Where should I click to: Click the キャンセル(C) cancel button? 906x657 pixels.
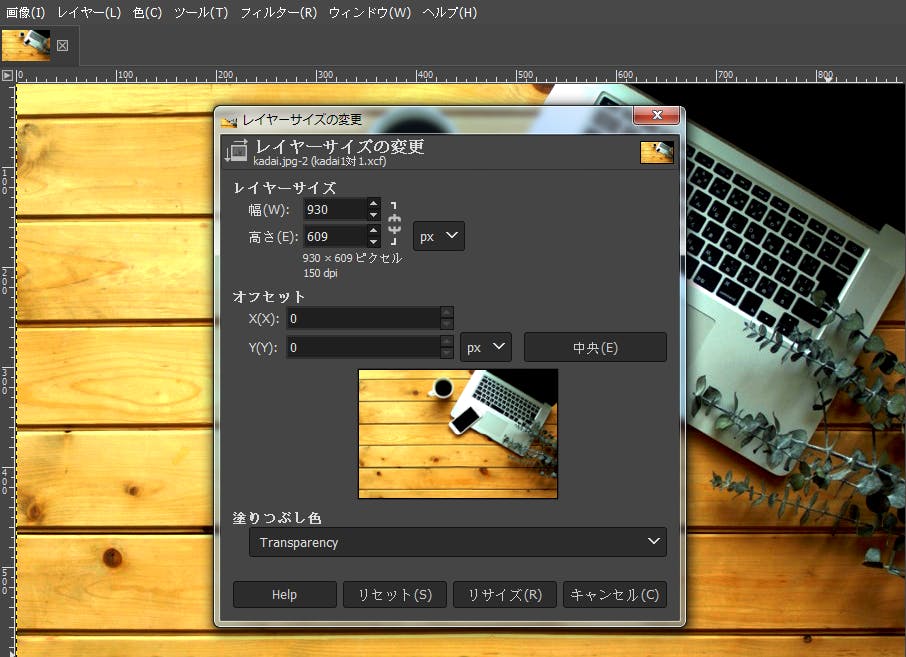(x=615, y=595)
